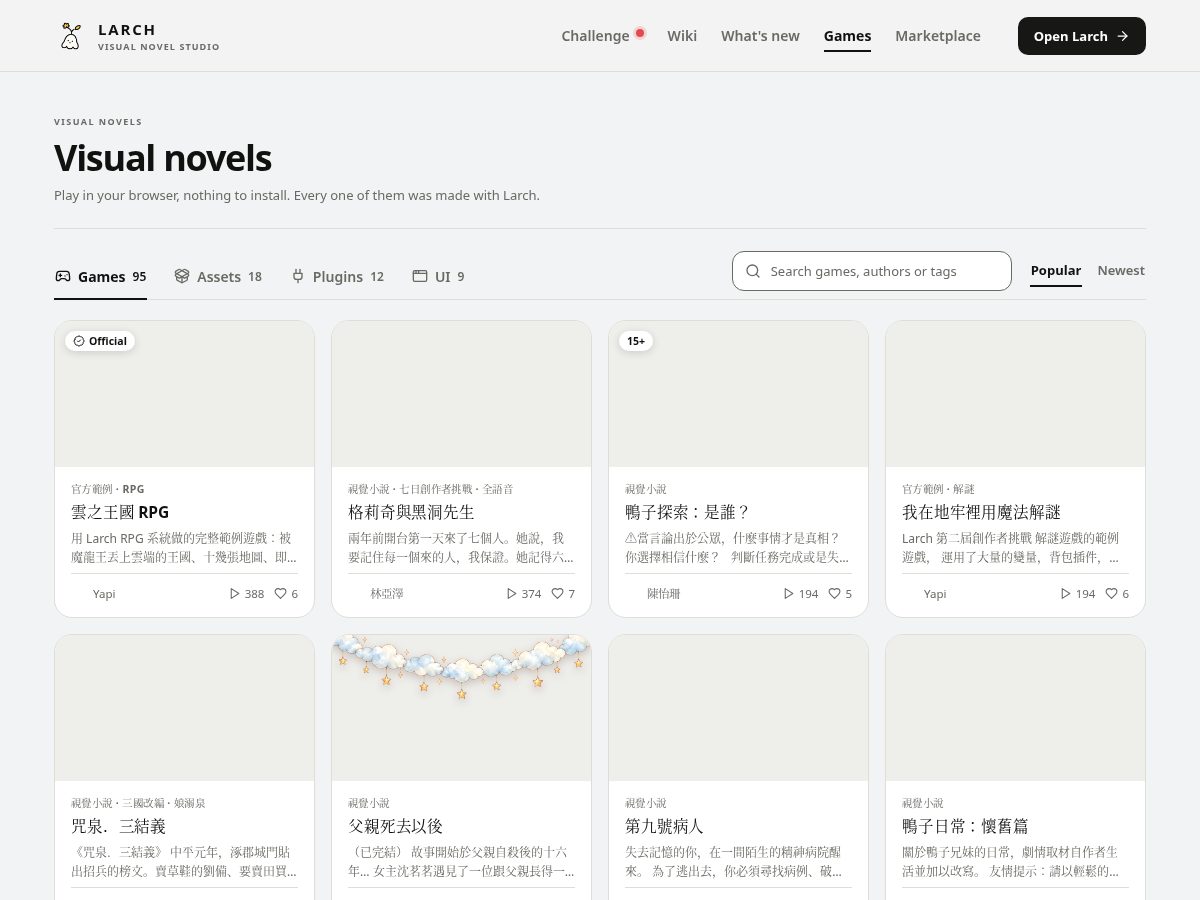This screenshot has width=1200, height=900.
Task: Click the magnifier icon in search box
Action: pos(753,271)
